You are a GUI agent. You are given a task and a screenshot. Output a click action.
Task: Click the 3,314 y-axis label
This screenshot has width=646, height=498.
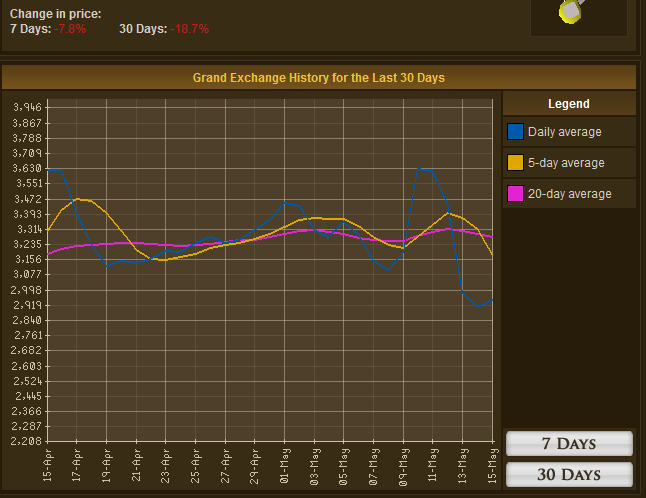tap(30, 229)
